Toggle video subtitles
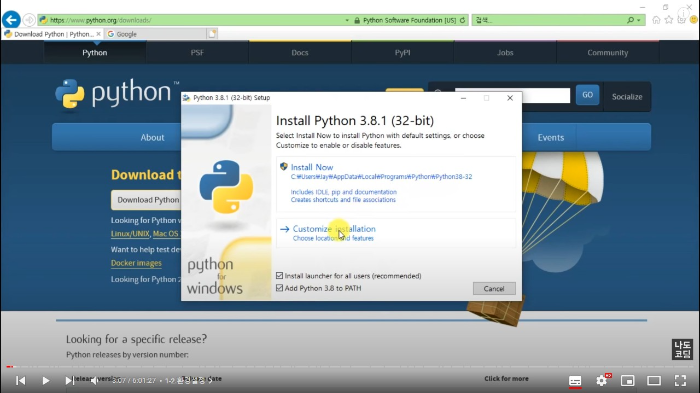The image size is (700, 393). pyautogui.click(x=575, y=381)
